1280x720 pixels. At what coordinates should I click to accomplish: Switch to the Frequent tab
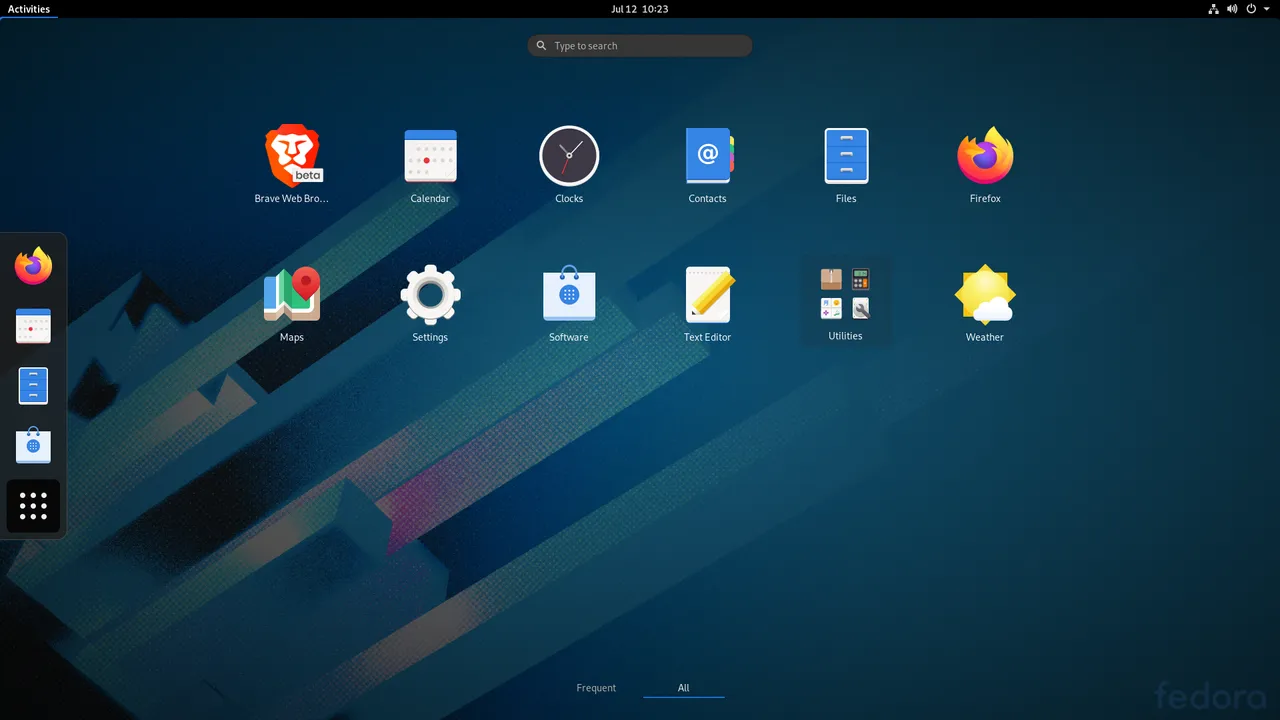pyautogui.click(x=596, y=688)
